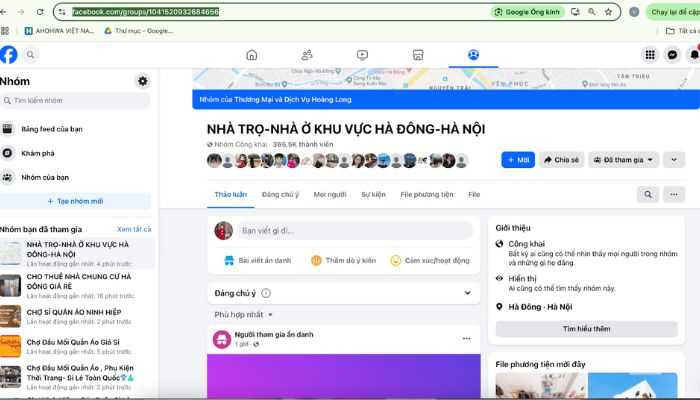The height and width of the screenshot is (400, 700).
Task: Click Người tham gia ẩn danh post author
Action: (x=274, y=334)
